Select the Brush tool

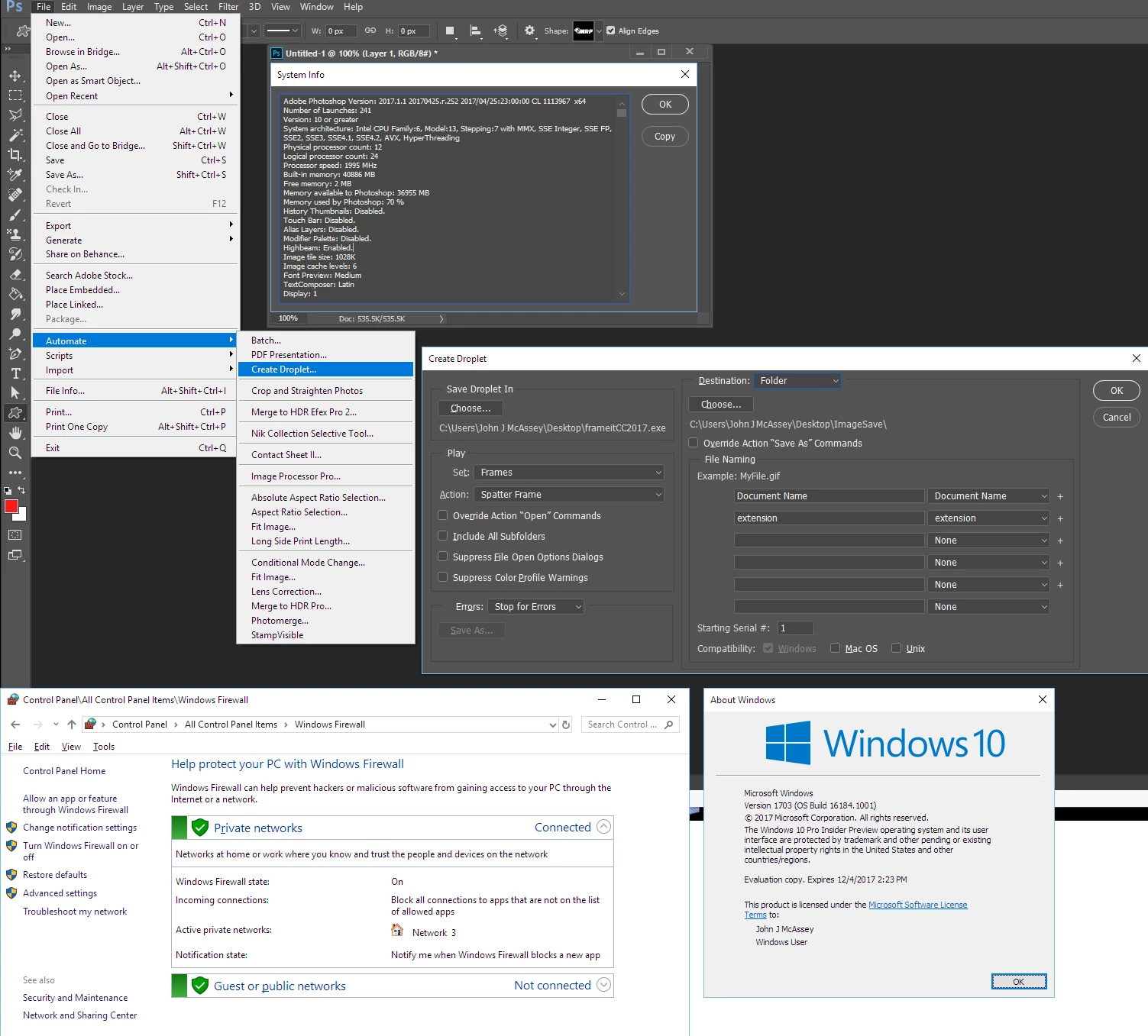click(x=15, y=215)
